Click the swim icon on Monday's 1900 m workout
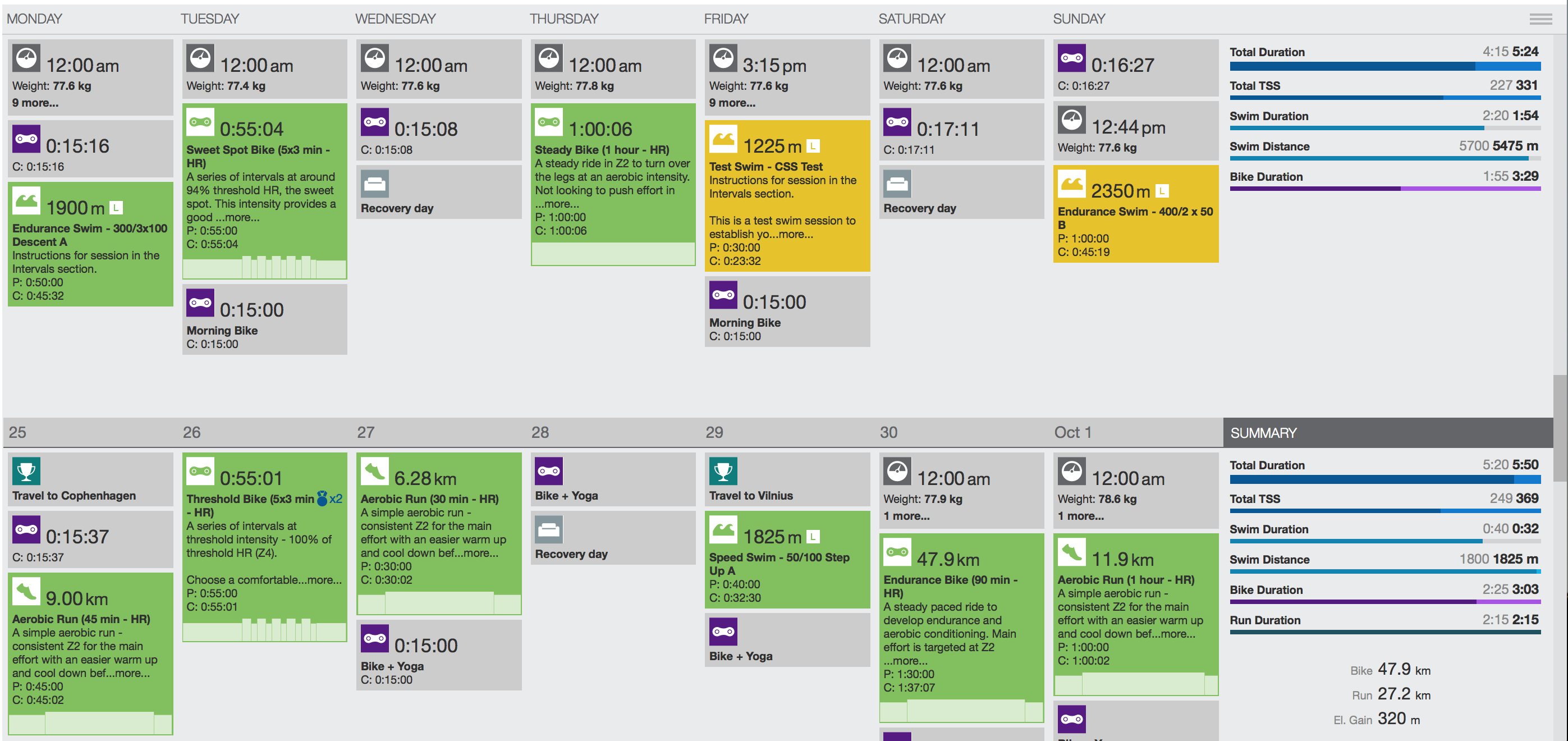The height and width of the screenshot is (741, 1568). pyautogui.click(x=26, y=200)
